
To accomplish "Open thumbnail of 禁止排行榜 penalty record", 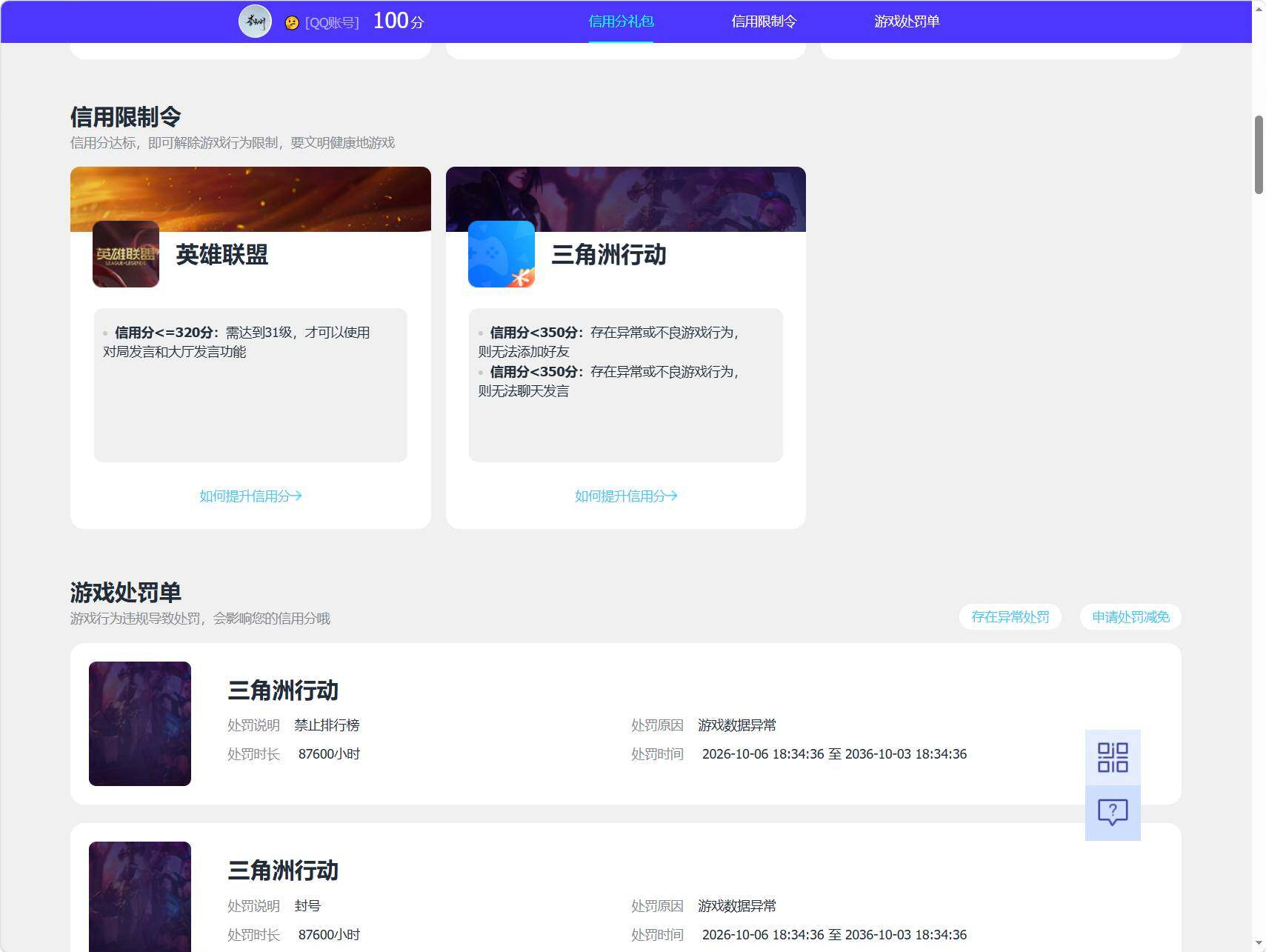I will (x=140, y=724).
